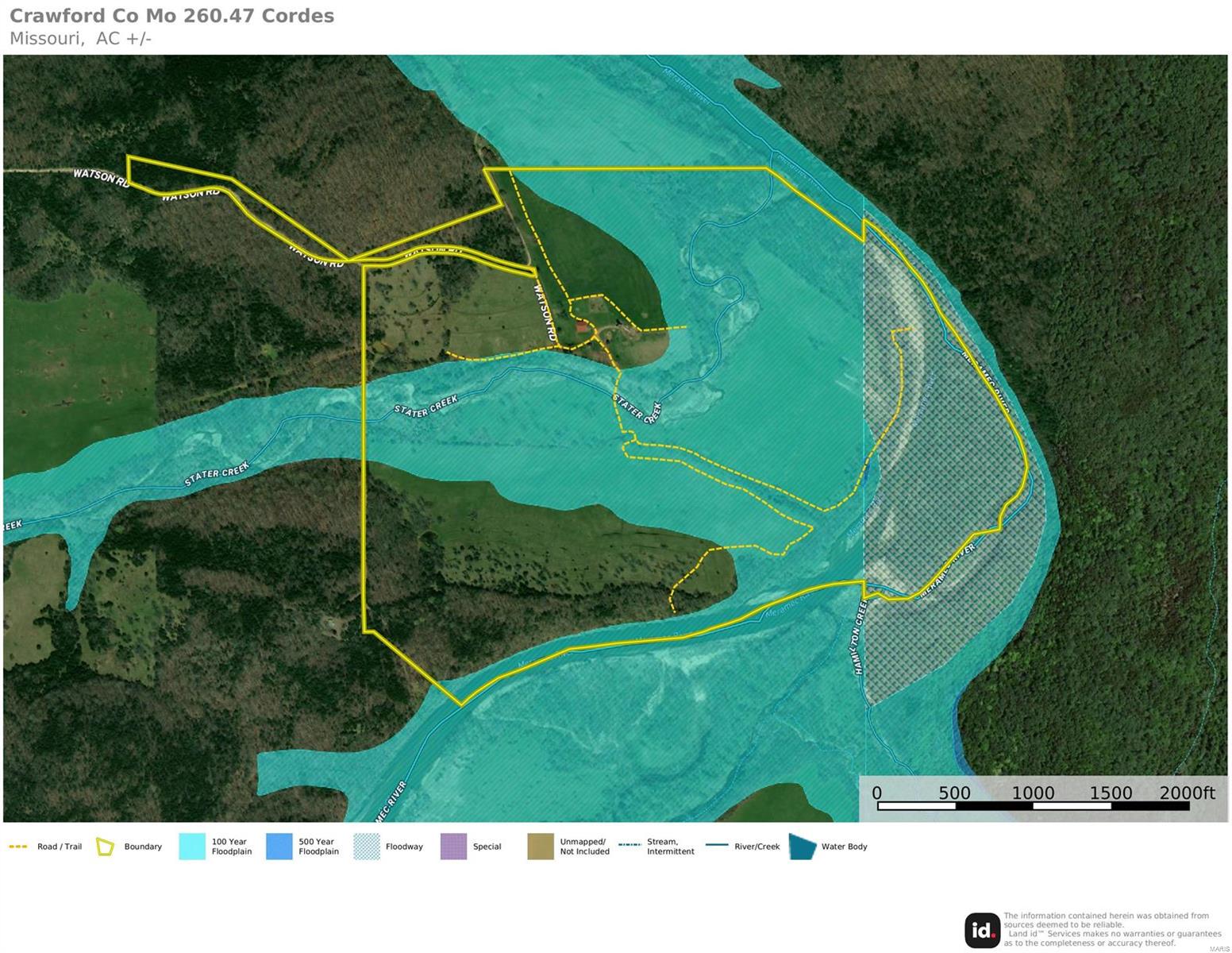Click the Unmapped/Not Included legend swatch
1232x953 pixels.
click(x=541, y=847)
